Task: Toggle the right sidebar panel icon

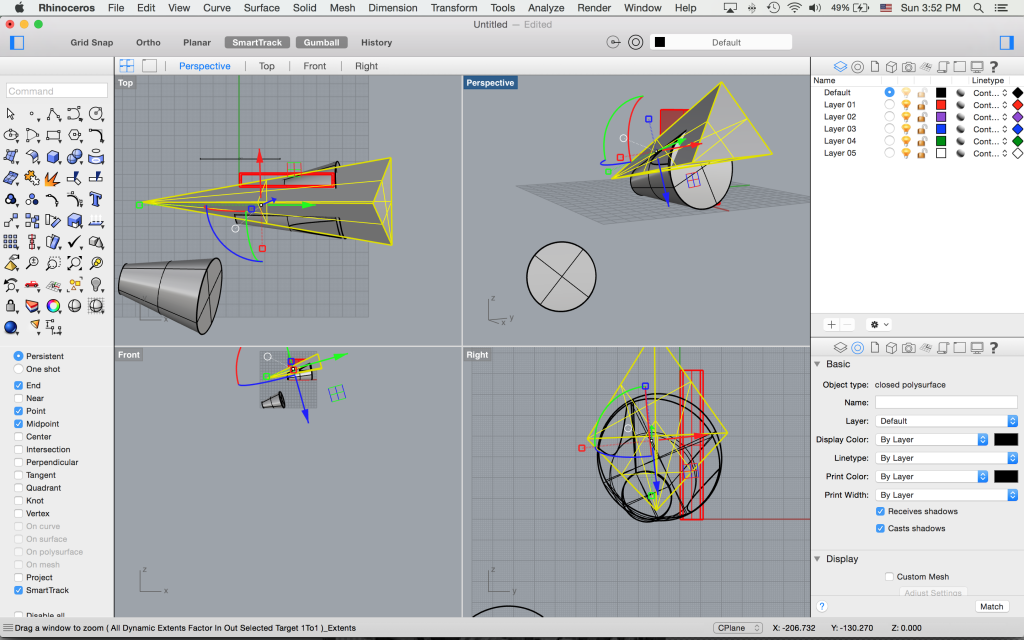Action: point(1006,42)
